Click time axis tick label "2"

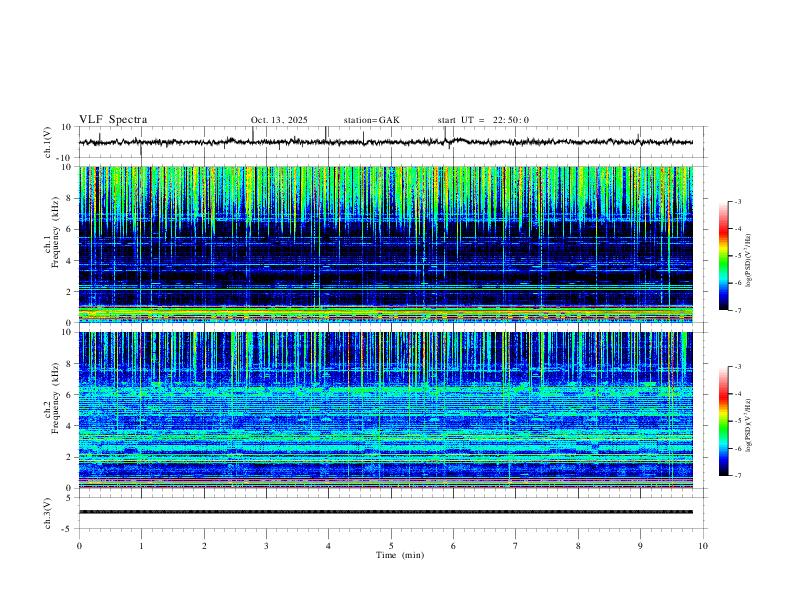click(x=204, y=546)
